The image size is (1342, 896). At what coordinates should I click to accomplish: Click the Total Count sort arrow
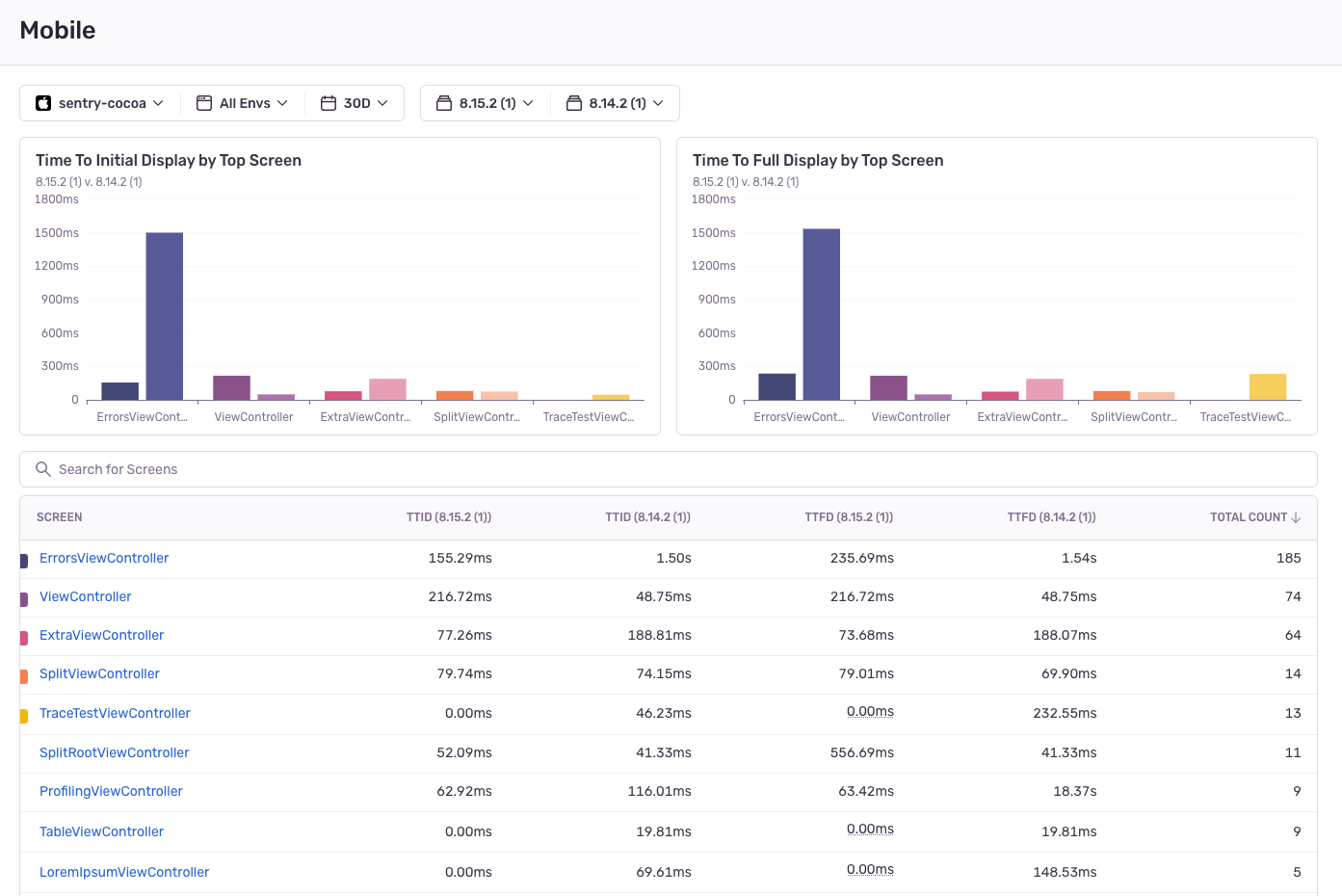coord(1296,517)
